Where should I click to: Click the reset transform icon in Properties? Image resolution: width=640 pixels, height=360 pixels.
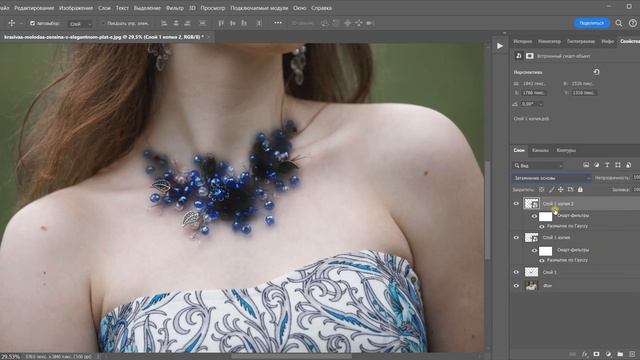tap(596, 72)
